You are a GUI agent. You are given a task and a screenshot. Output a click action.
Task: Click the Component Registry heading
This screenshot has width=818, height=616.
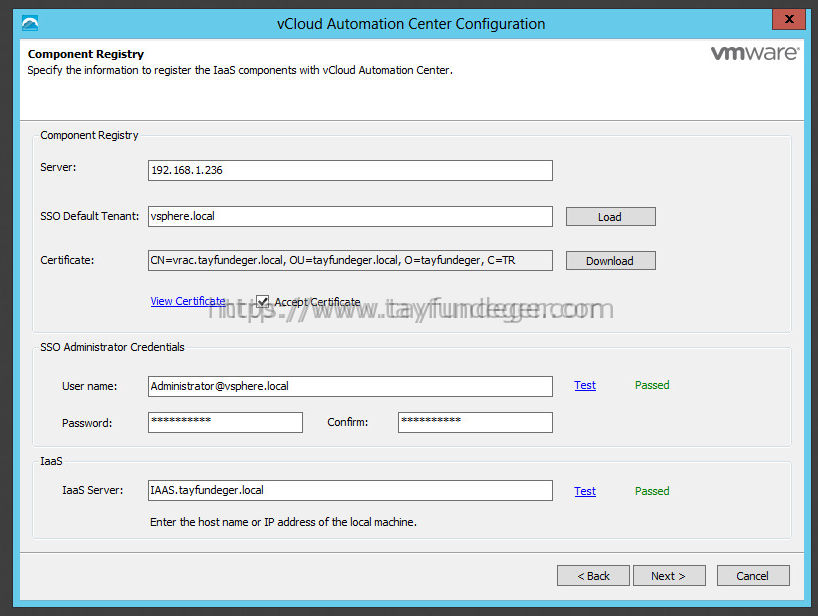pos(86,54)
